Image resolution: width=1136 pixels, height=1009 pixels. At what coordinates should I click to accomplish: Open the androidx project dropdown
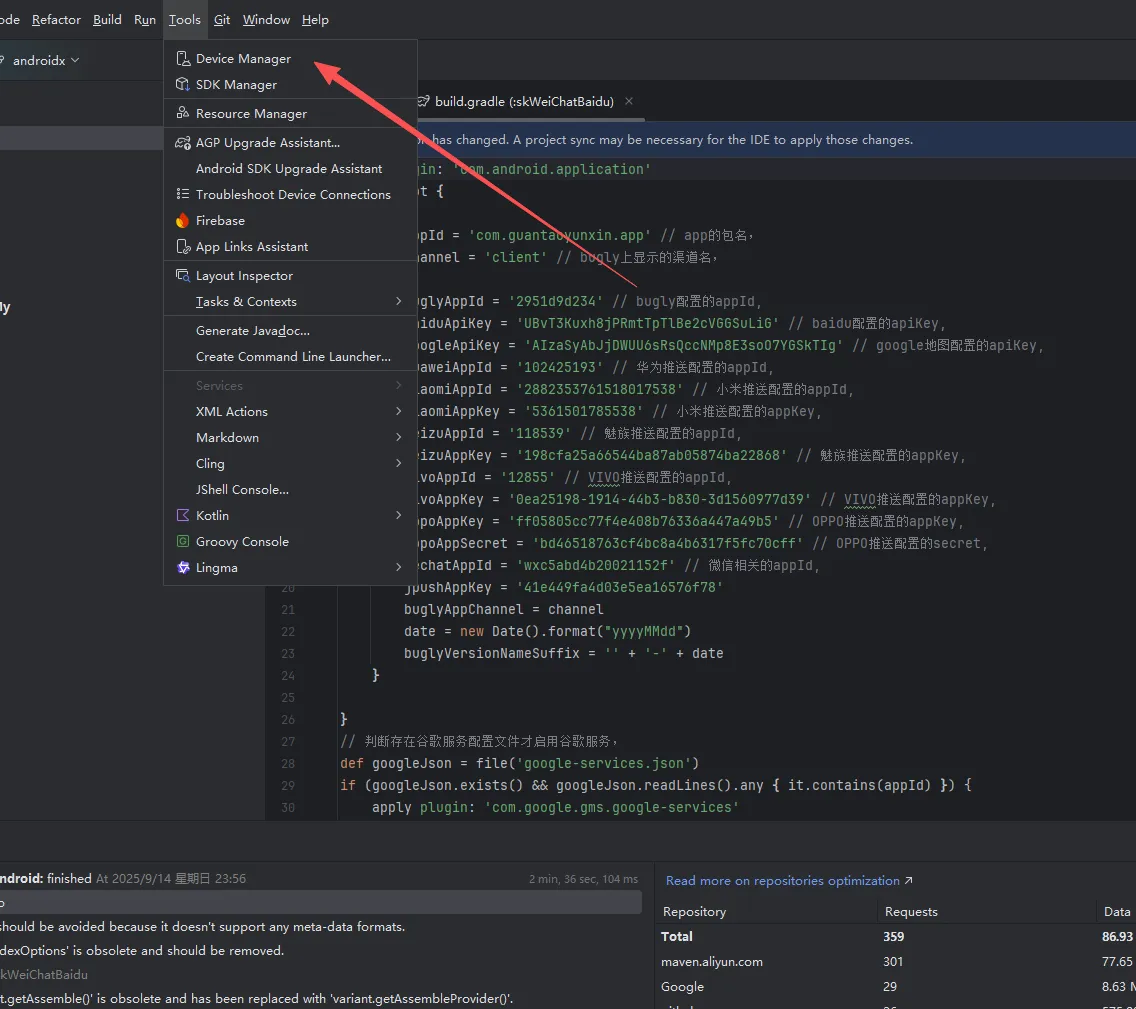pos(45,61)
